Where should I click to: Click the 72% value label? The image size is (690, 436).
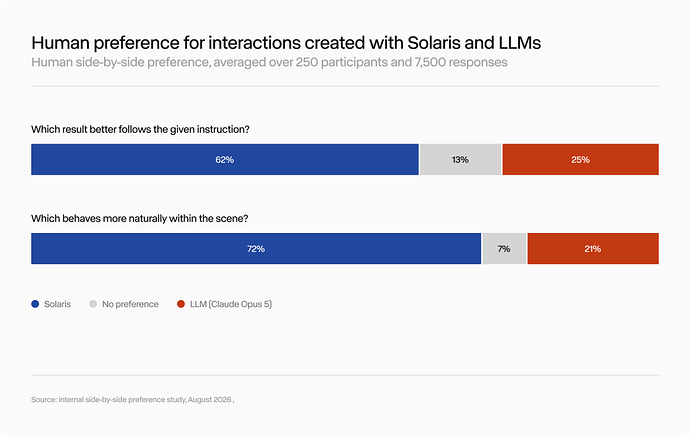[x=256, y=249]
